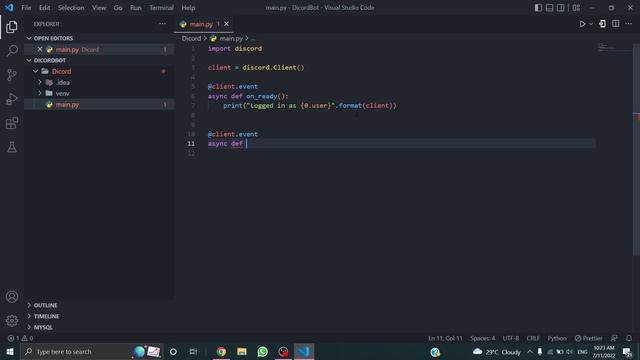The image size is (640, 360).
Task: Toggle Secondary Side Bar layout
Action: pos(560,8)
